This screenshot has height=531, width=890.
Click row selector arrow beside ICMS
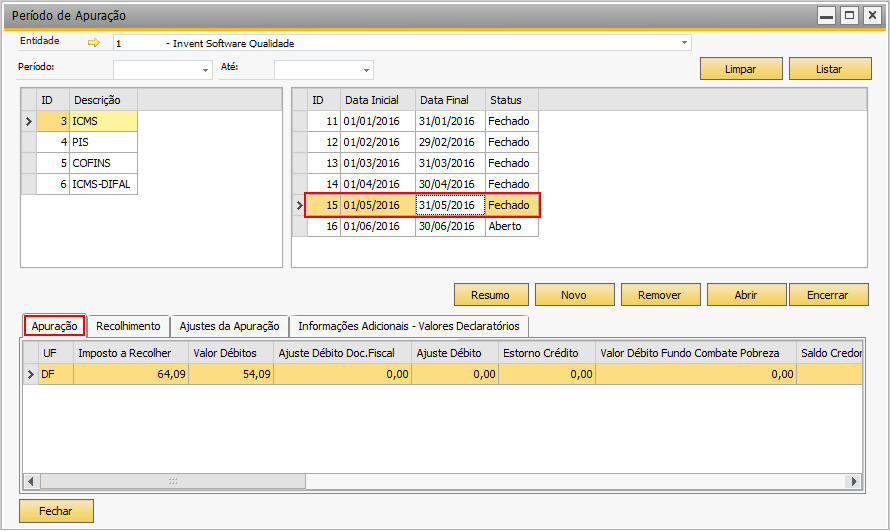click(29, 121)
